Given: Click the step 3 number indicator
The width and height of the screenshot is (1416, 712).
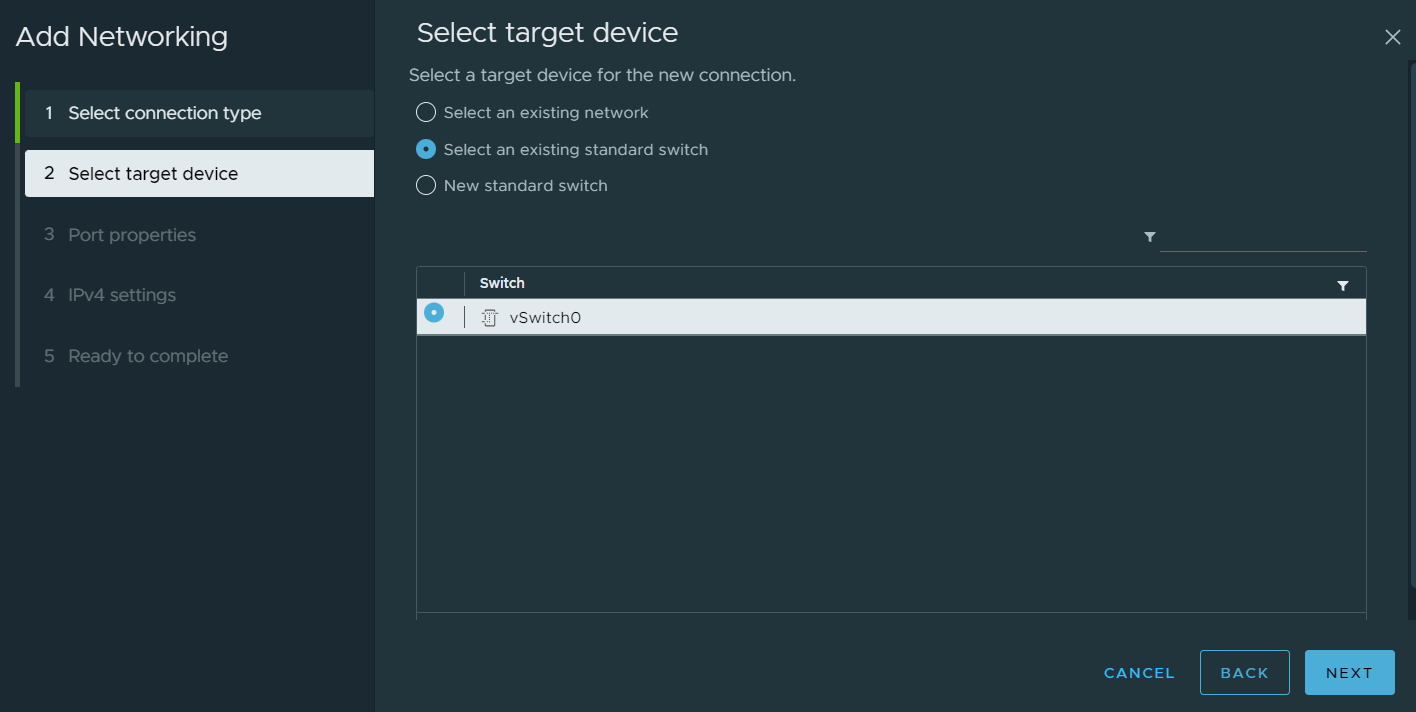Looking at the screenshot, I should coord(48,234).
